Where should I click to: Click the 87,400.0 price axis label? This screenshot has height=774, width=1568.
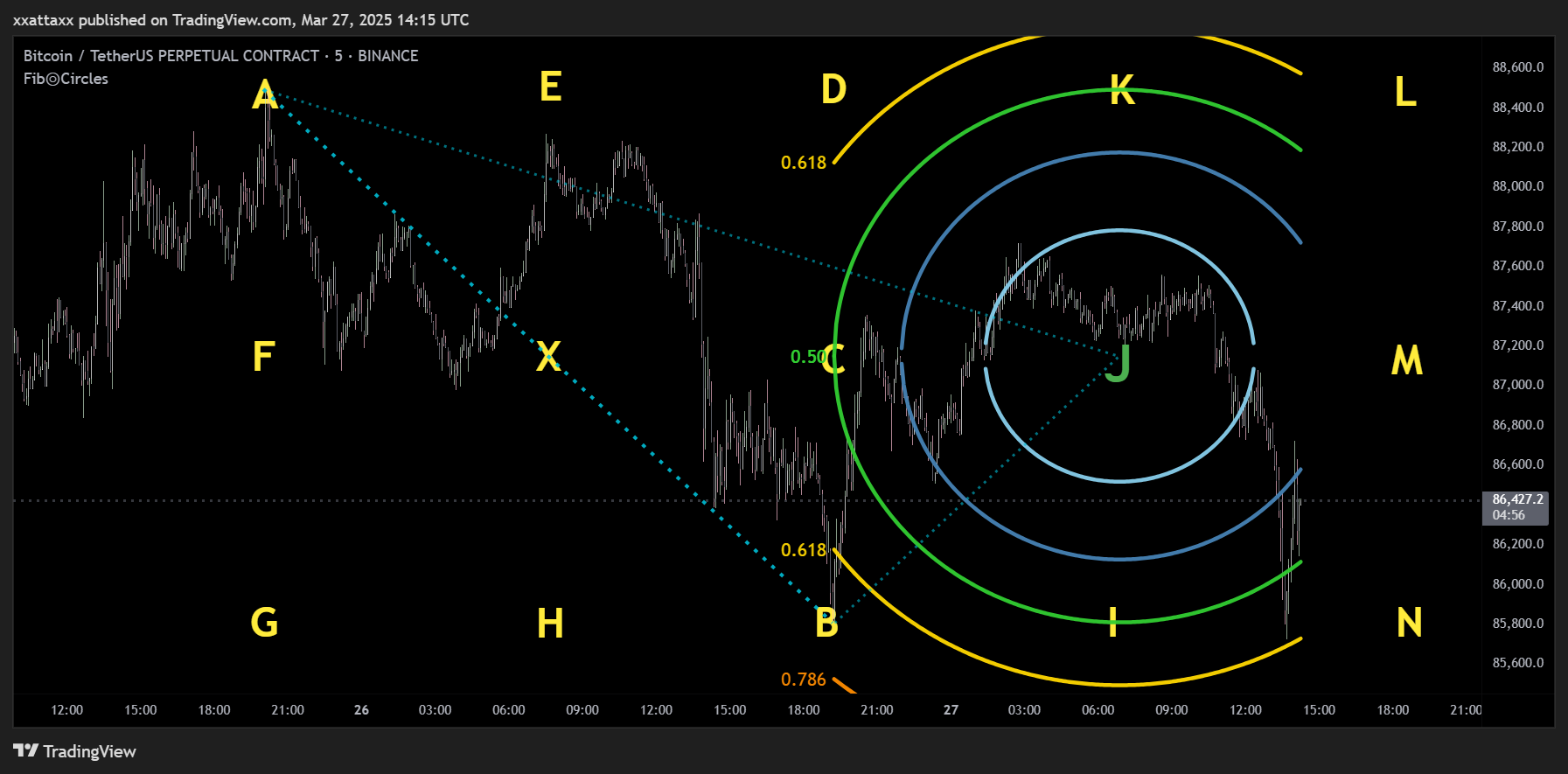click(1518, 306)
